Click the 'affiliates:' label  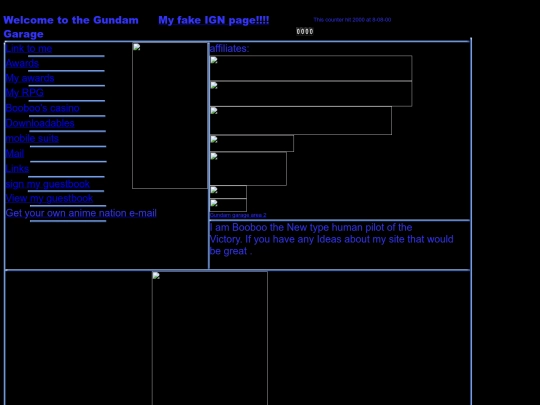[x=229, y=49]
